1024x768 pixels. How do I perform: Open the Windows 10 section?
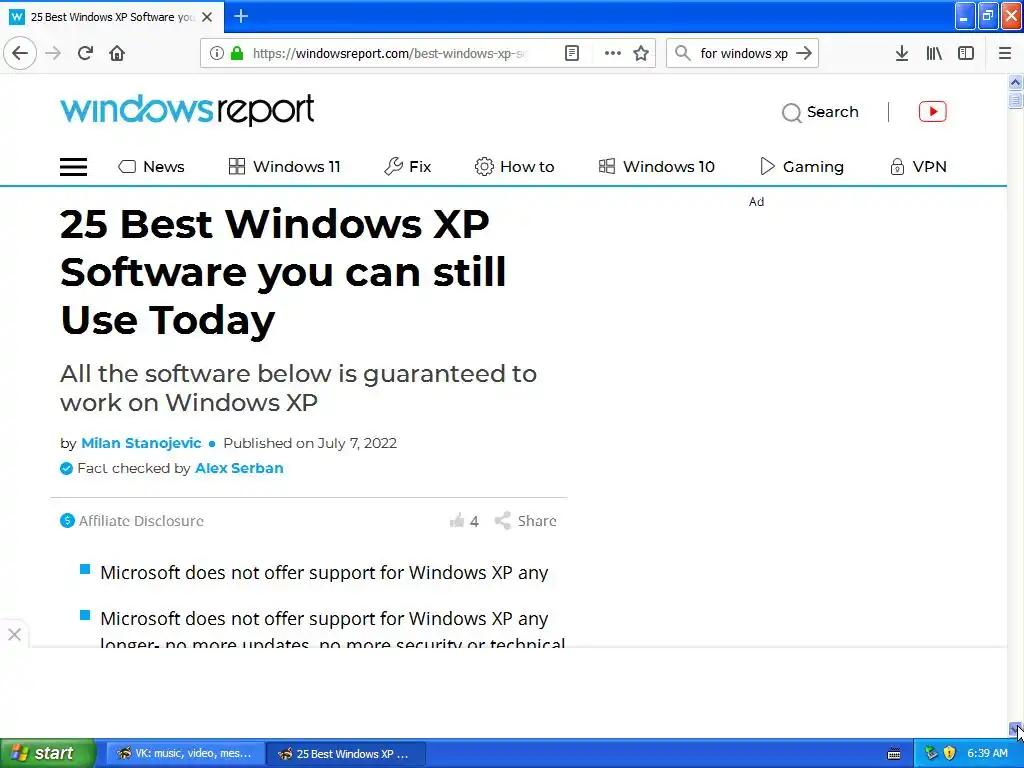pos(656,167)
